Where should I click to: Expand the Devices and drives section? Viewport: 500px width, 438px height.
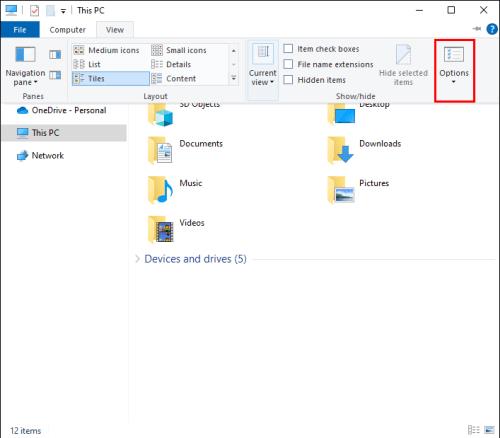[x=137, y=259]
